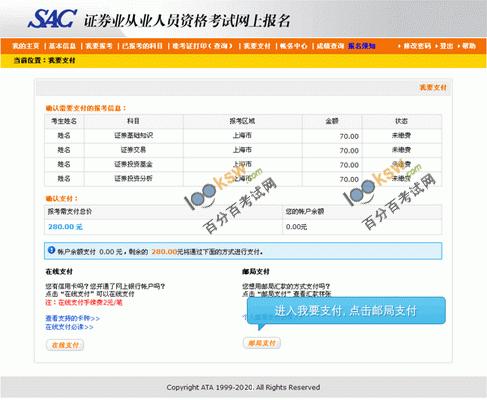Click 70.00 amount in the 证券投资分析 row
Screen dimensions: 487x400
point(349,179)
